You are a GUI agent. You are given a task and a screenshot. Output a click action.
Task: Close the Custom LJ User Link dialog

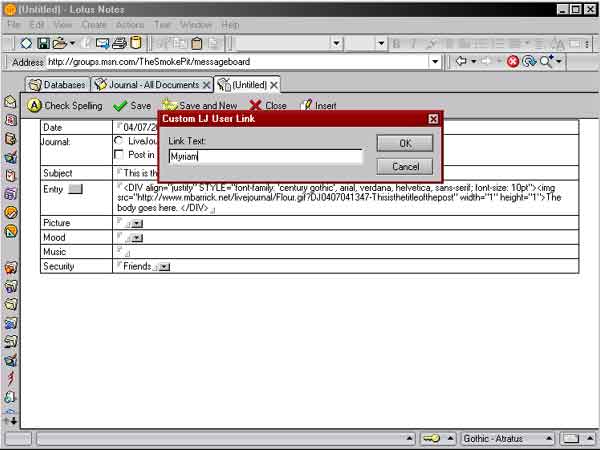pyautogui.click(x=433, y=119)
